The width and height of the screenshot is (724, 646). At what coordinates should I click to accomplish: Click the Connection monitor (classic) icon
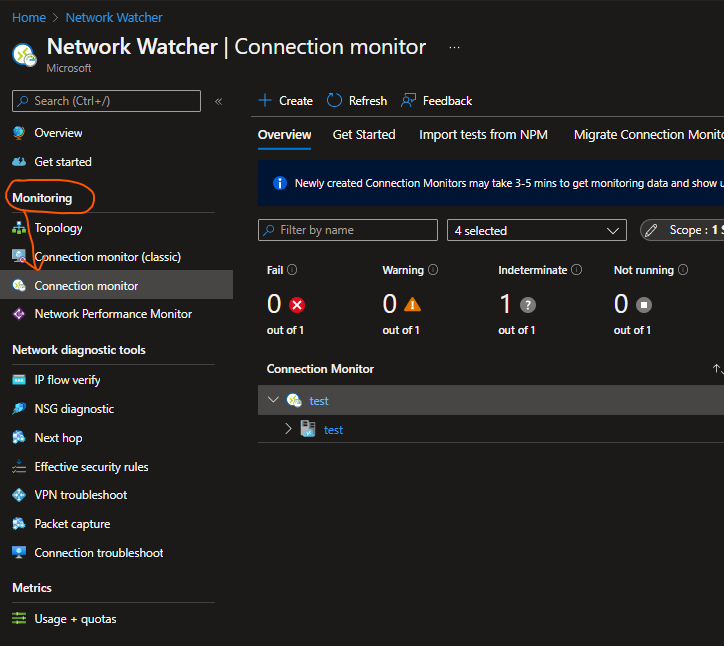click(x=19, y=256)
